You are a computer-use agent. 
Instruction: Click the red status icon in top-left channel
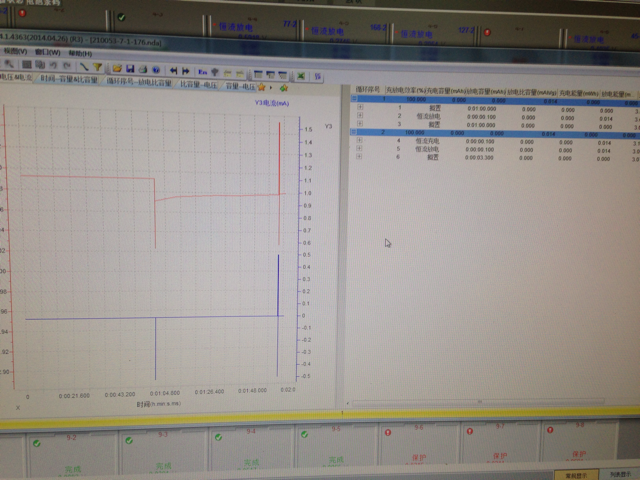(x=22, y=13)
